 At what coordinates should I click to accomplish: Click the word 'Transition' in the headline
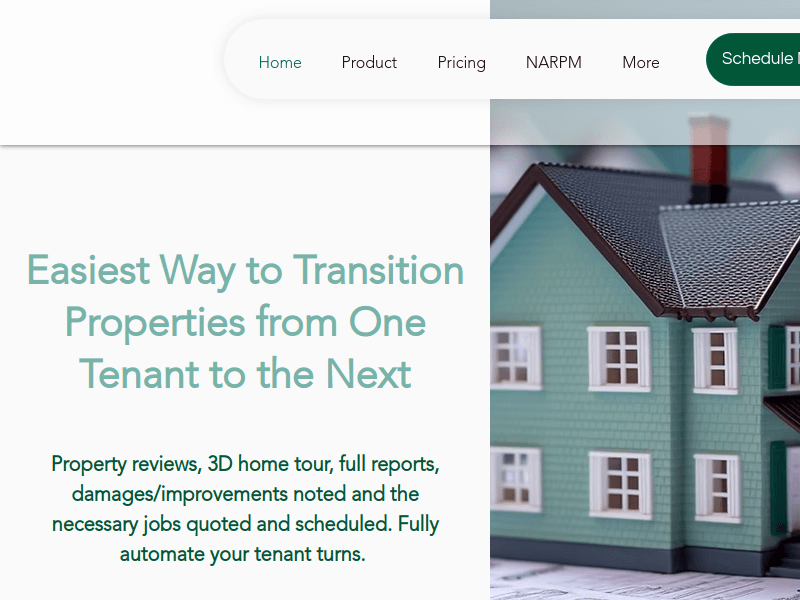(378, 270)
